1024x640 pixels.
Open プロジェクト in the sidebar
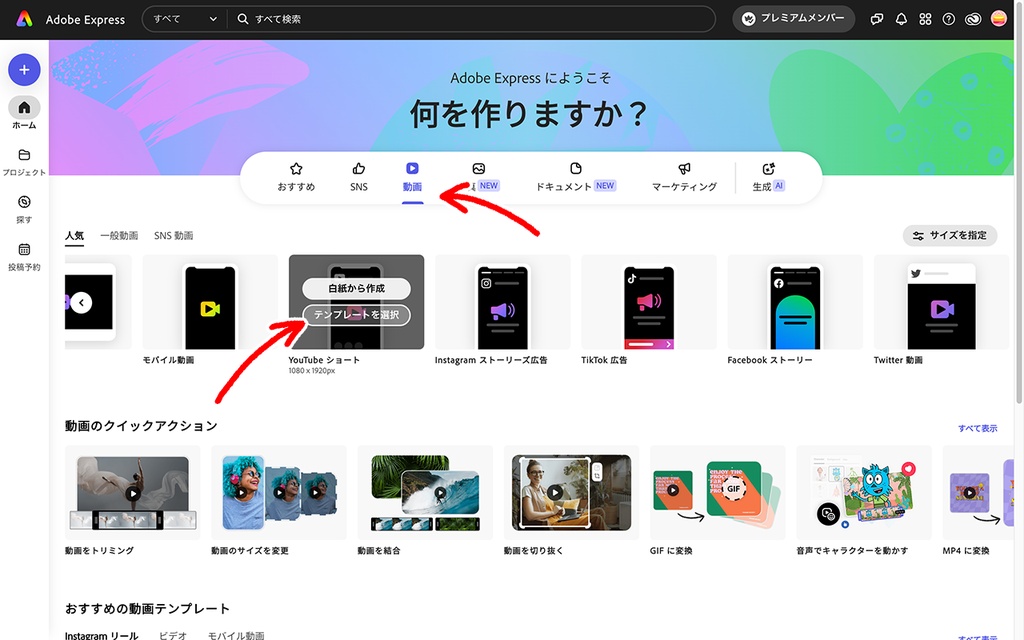pyautogui.click(x=24, y=162)
